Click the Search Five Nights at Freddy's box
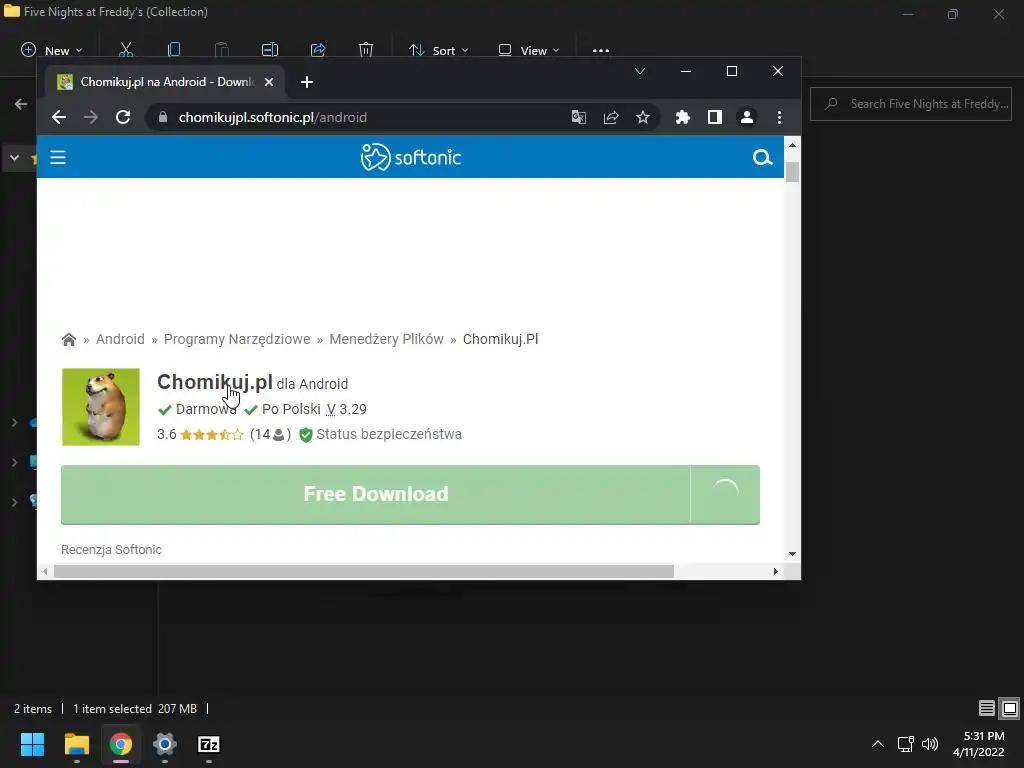Image resolution: width=1024 pixels, height=768 pixels. click(x=911, y=104)
